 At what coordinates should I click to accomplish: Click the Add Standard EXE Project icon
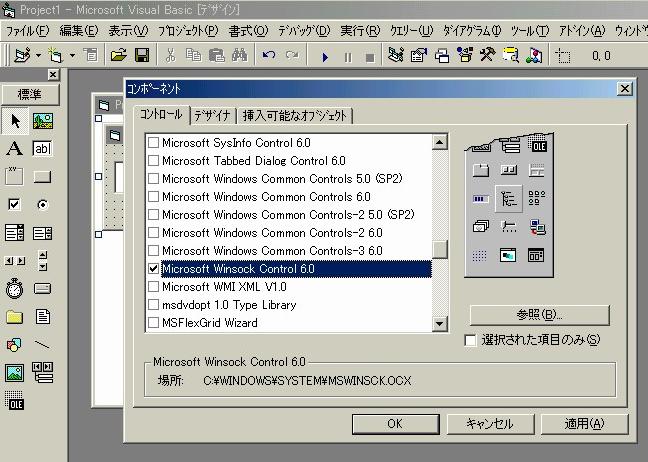click(x=22, y=55)
